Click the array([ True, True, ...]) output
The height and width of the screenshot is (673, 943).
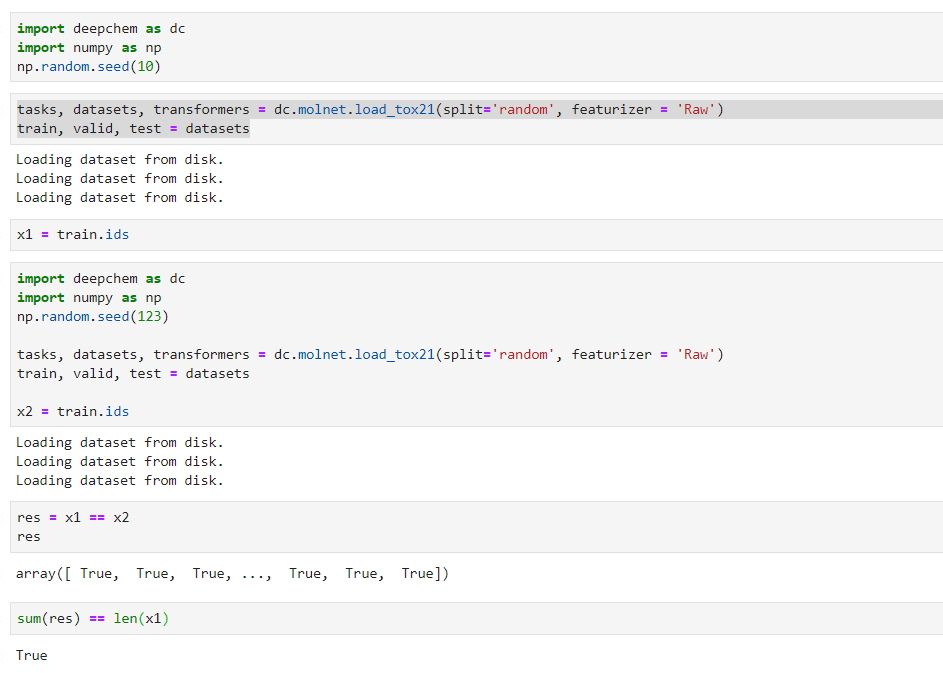click(x=232, y=574)
